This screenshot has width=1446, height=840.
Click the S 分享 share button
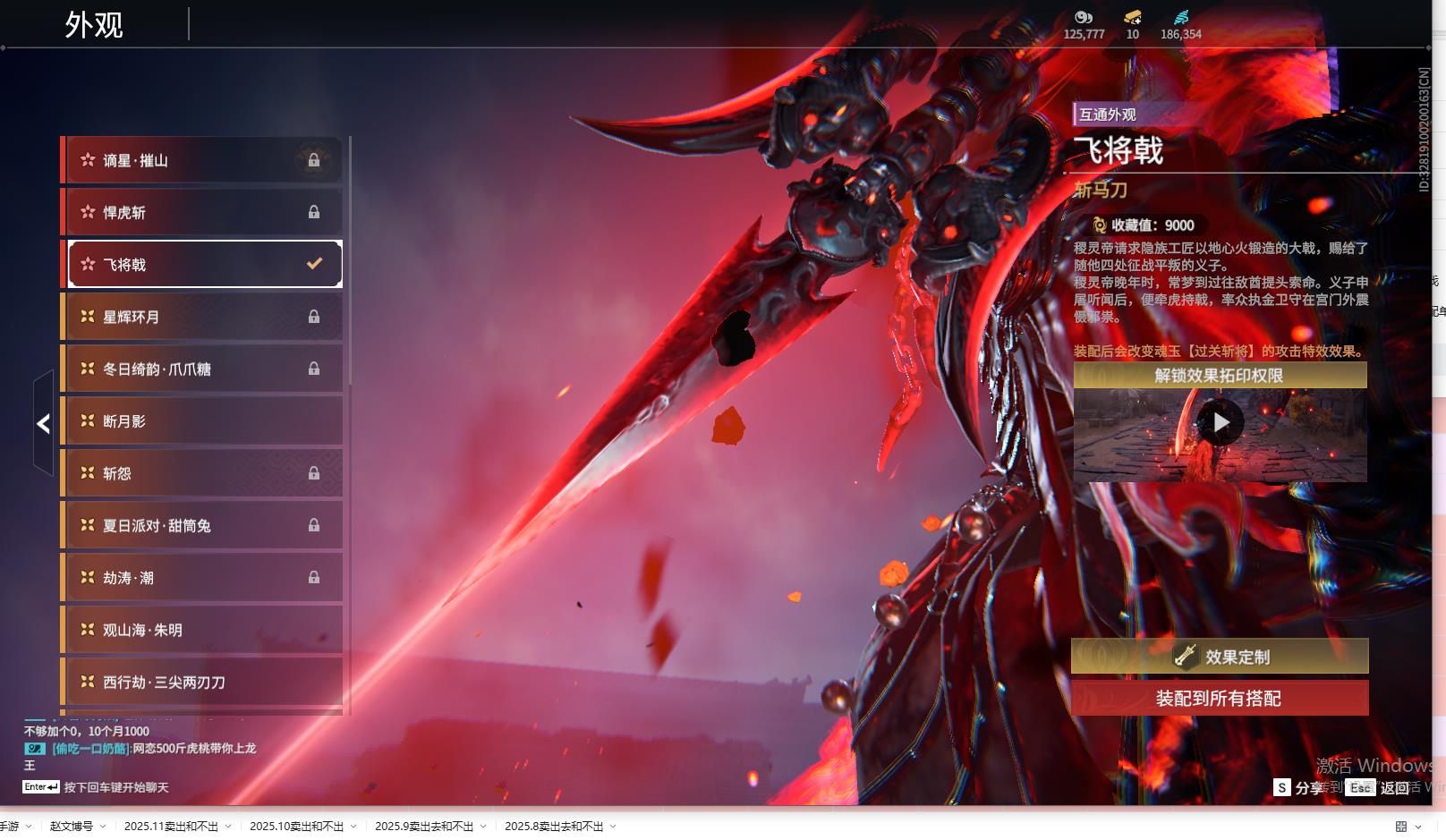point(1299,787)
